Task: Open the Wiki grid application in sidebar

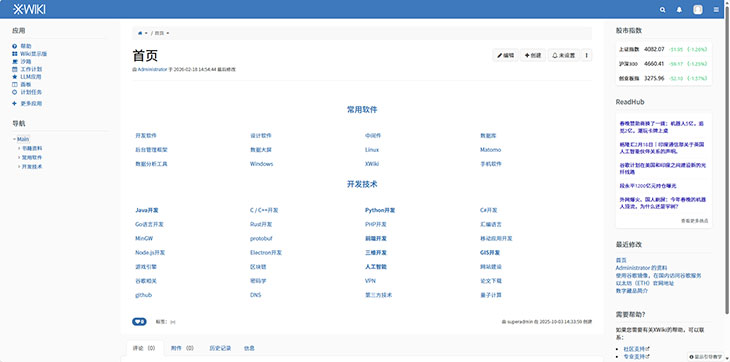Action: (30, 54)
